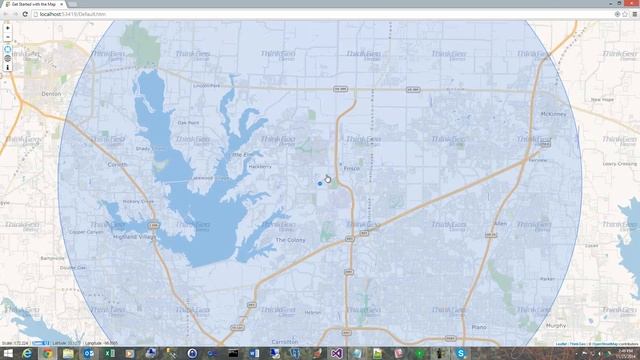Click the Longitude readout in the map footer
Screen dimensions: 640x360
coord(102,344)
